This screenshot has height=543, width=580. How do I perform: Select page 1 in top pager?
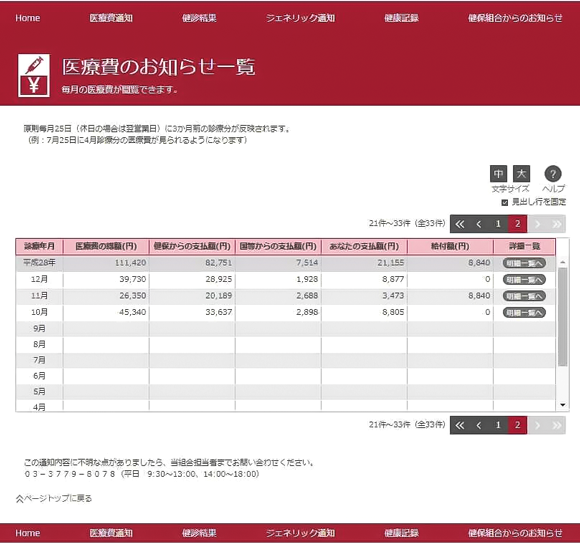[x=498, y=224]
